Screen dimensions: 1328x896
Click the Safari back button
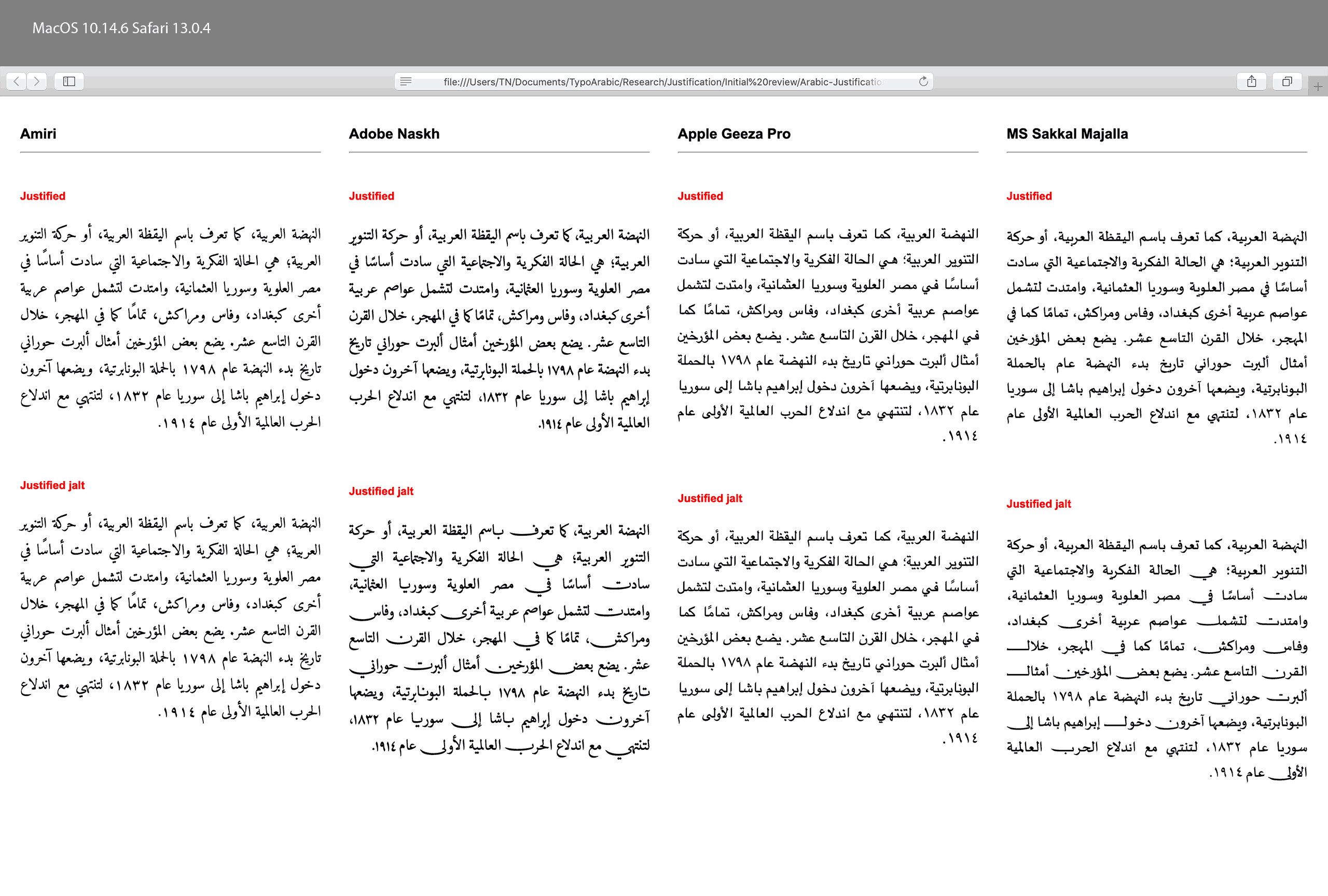pos(17,81)
